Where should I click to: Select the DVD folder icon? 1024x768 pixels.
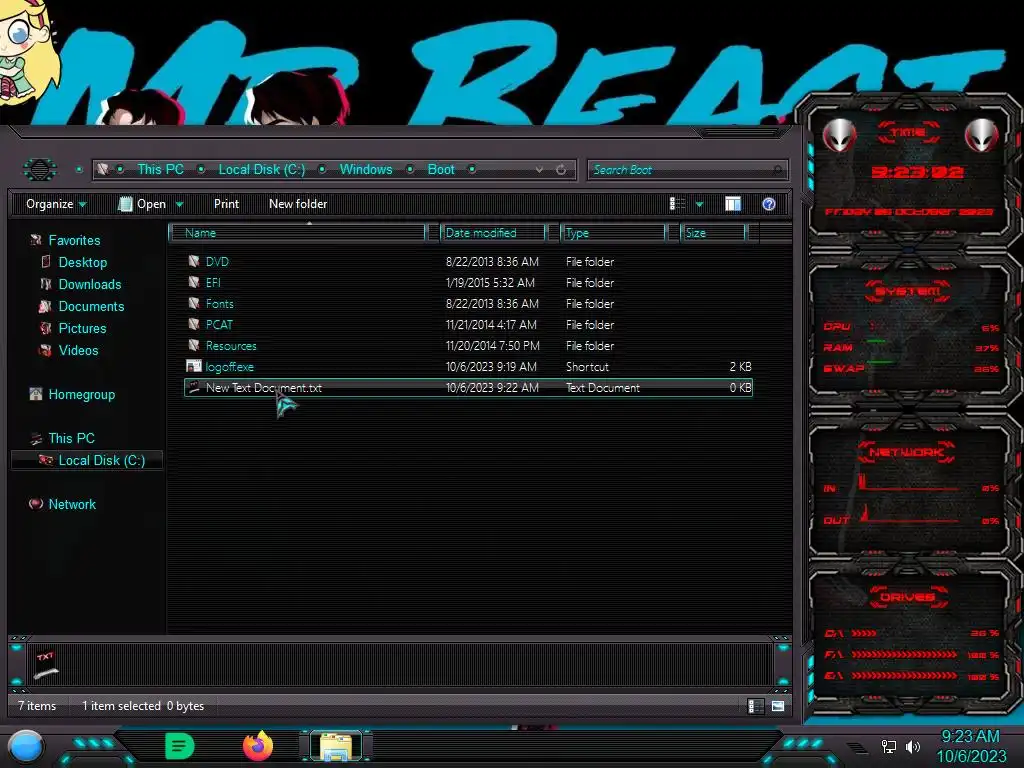point(193,261)
